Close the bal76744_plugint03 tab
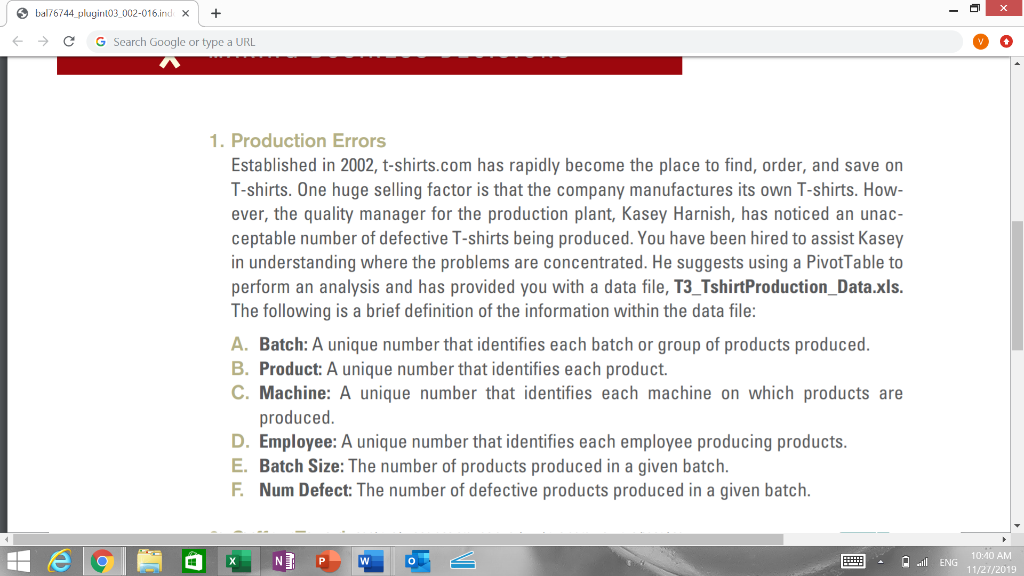 (185, 13)
